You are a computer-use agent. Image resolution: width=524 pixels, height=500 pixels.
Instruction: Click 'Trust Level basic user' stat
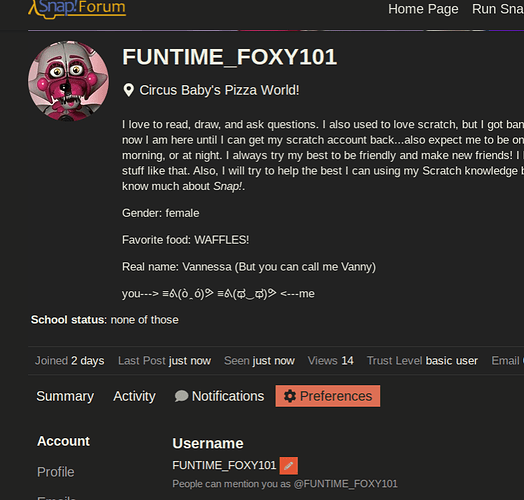pyautogui.click(x=422, y=361)
